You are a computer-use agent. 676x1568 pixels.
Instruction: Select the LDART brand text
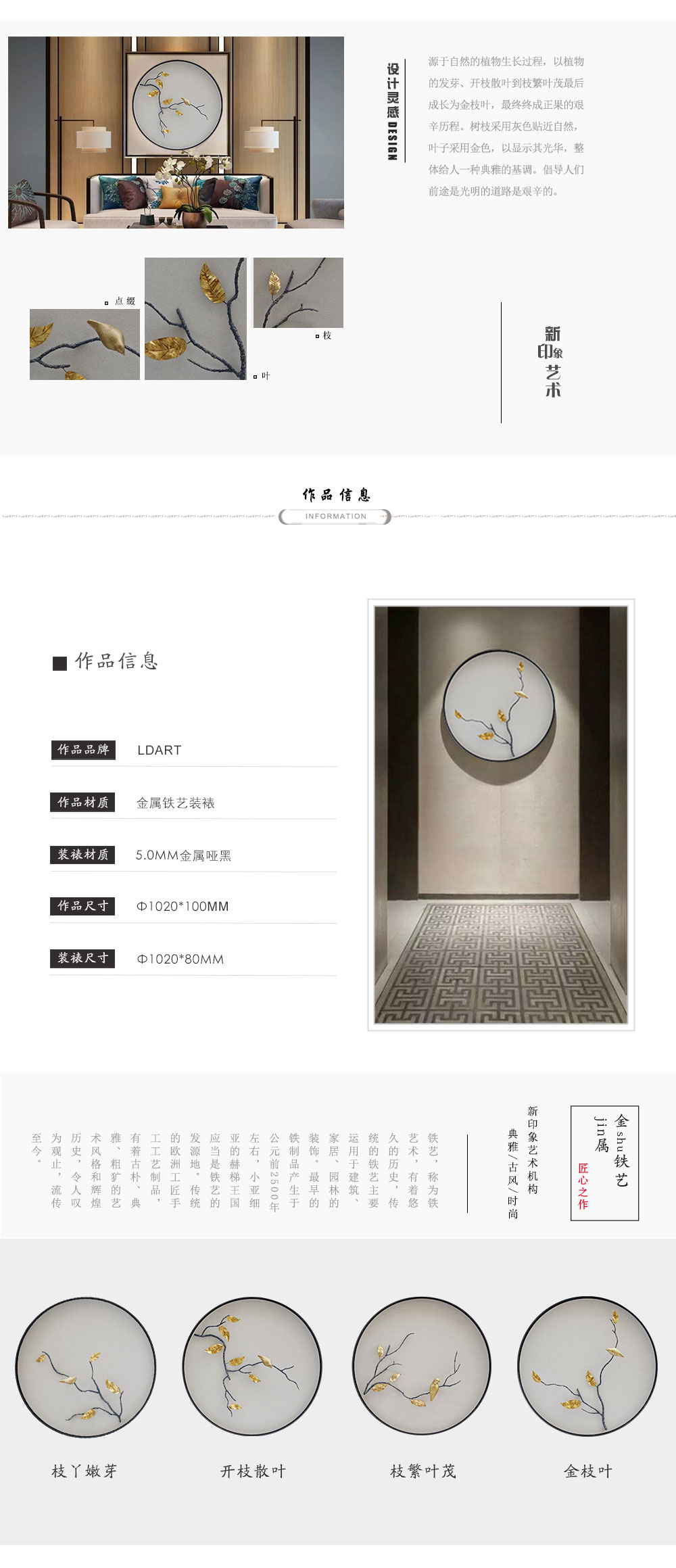[160, 751]
